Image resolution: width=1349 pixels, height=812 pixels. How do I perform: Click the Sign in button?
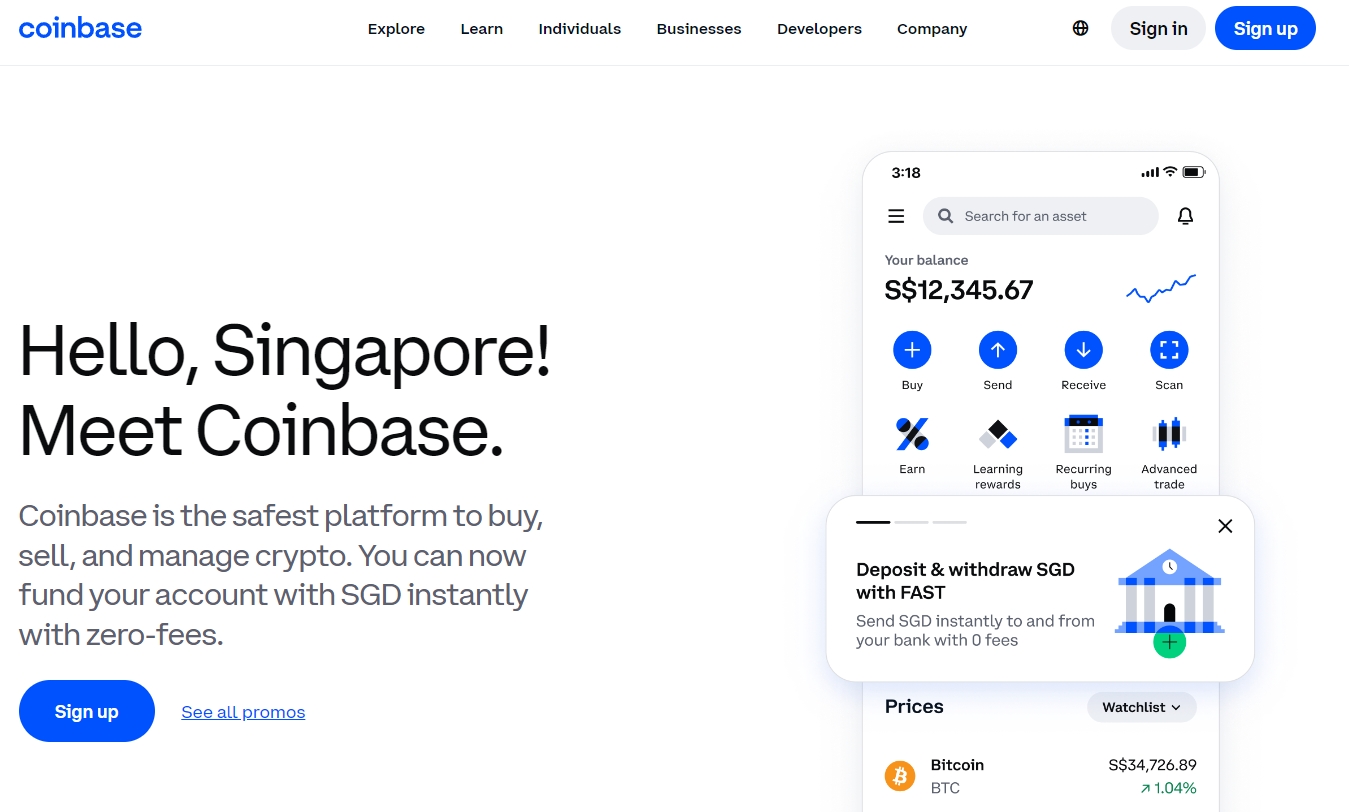point(1158,28)
